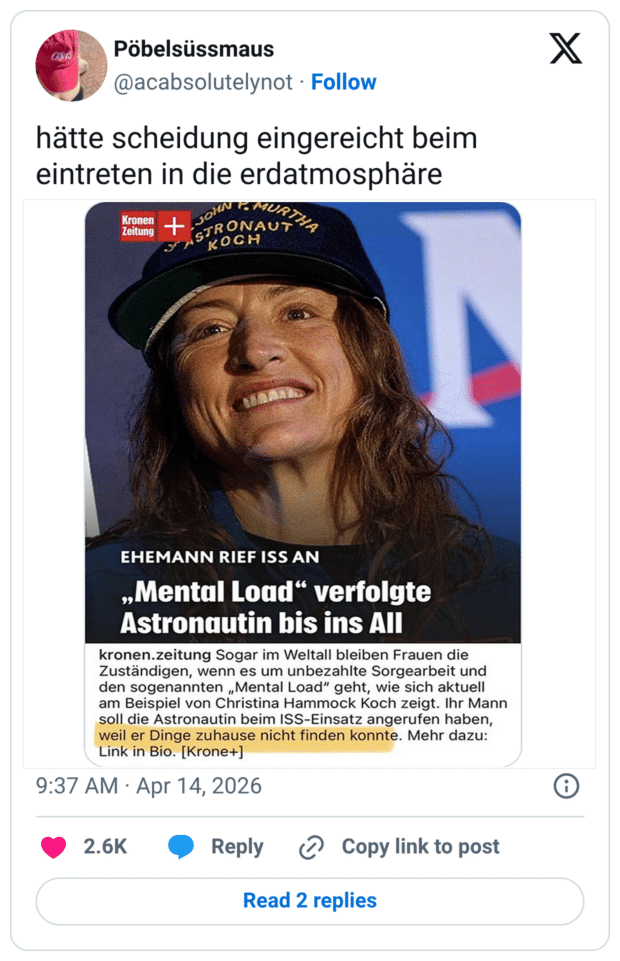Click the Kronen Zeitung logo on the image
Screen dimensions: 620x961
138,226
